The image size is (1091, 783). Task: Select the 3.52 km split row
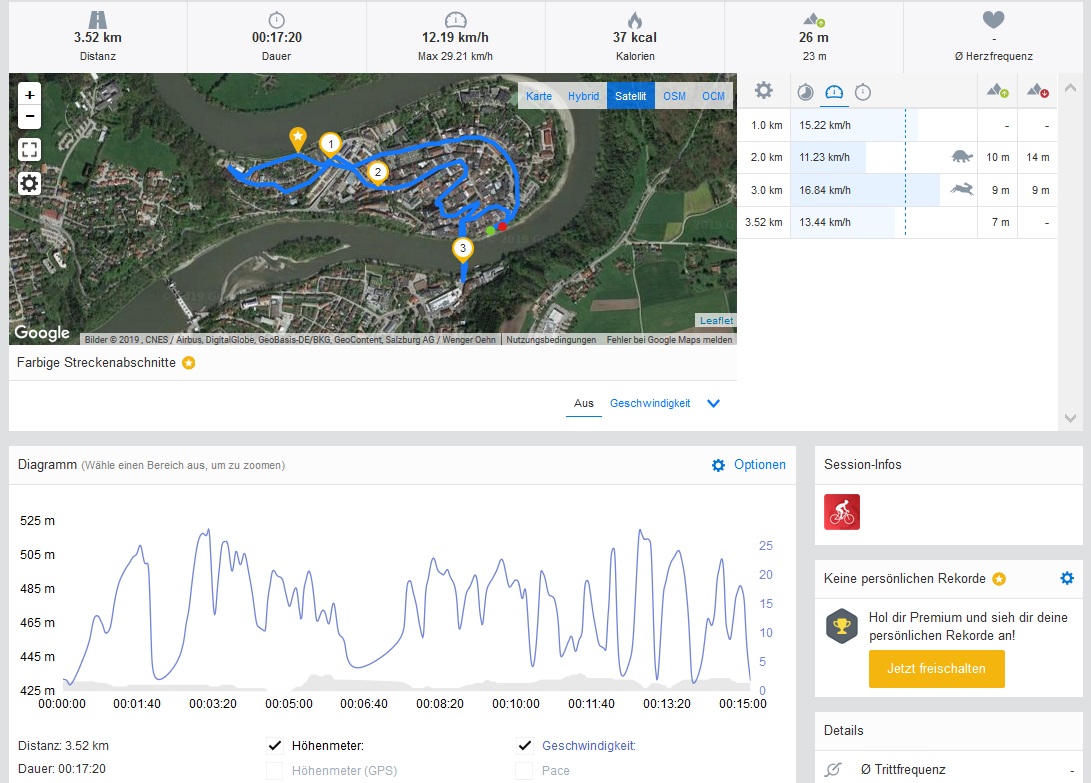897,222
